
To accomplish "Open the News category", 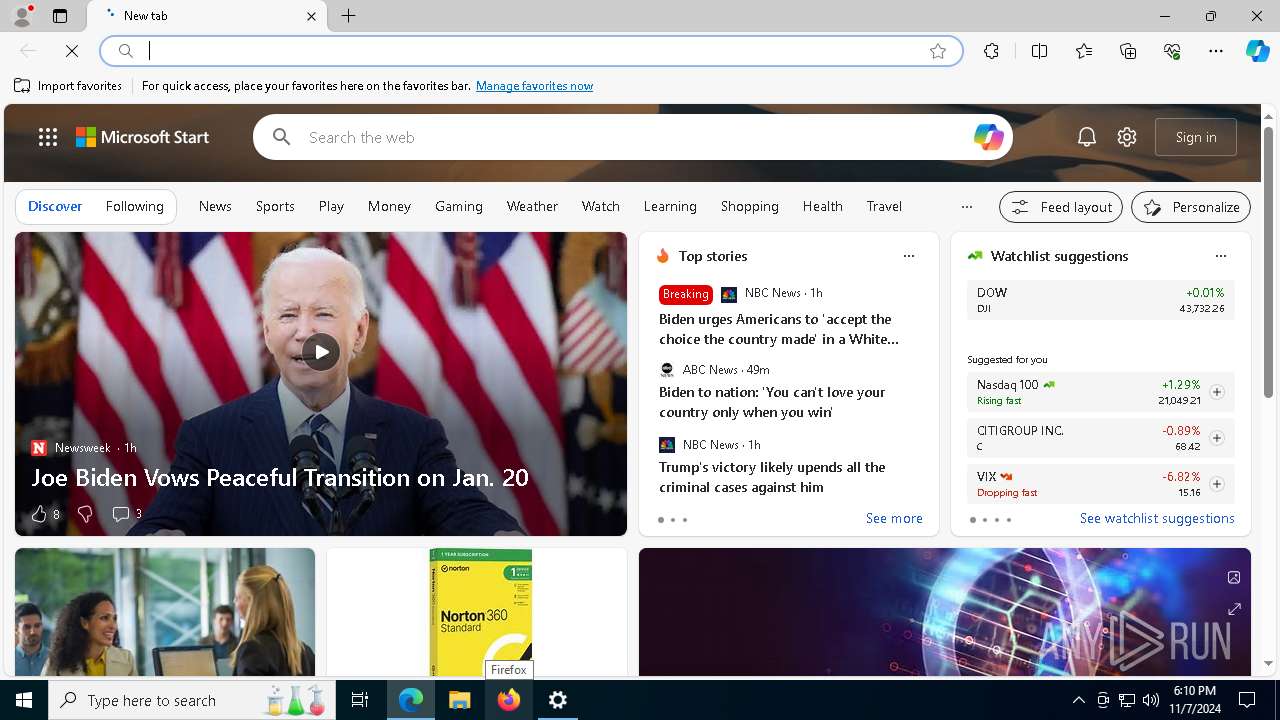I will tap(215, 206).
